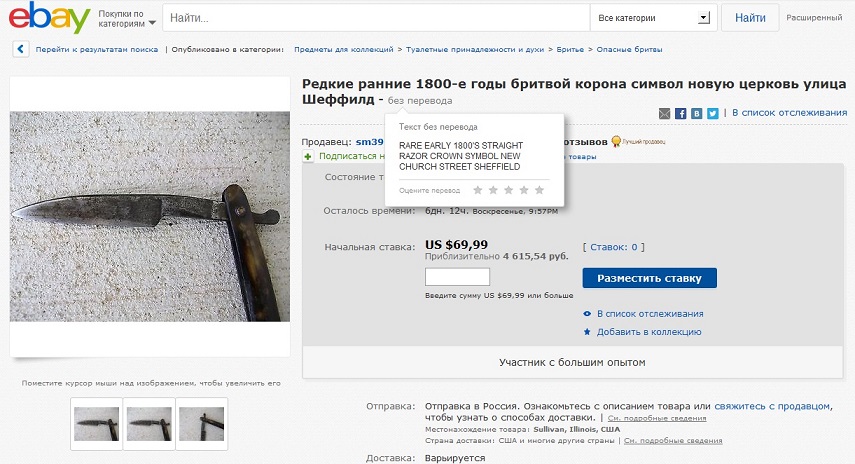This screenshot has height=464, width=855.
Task: Click the 'Найти' search button
Action: click(750, 18)
